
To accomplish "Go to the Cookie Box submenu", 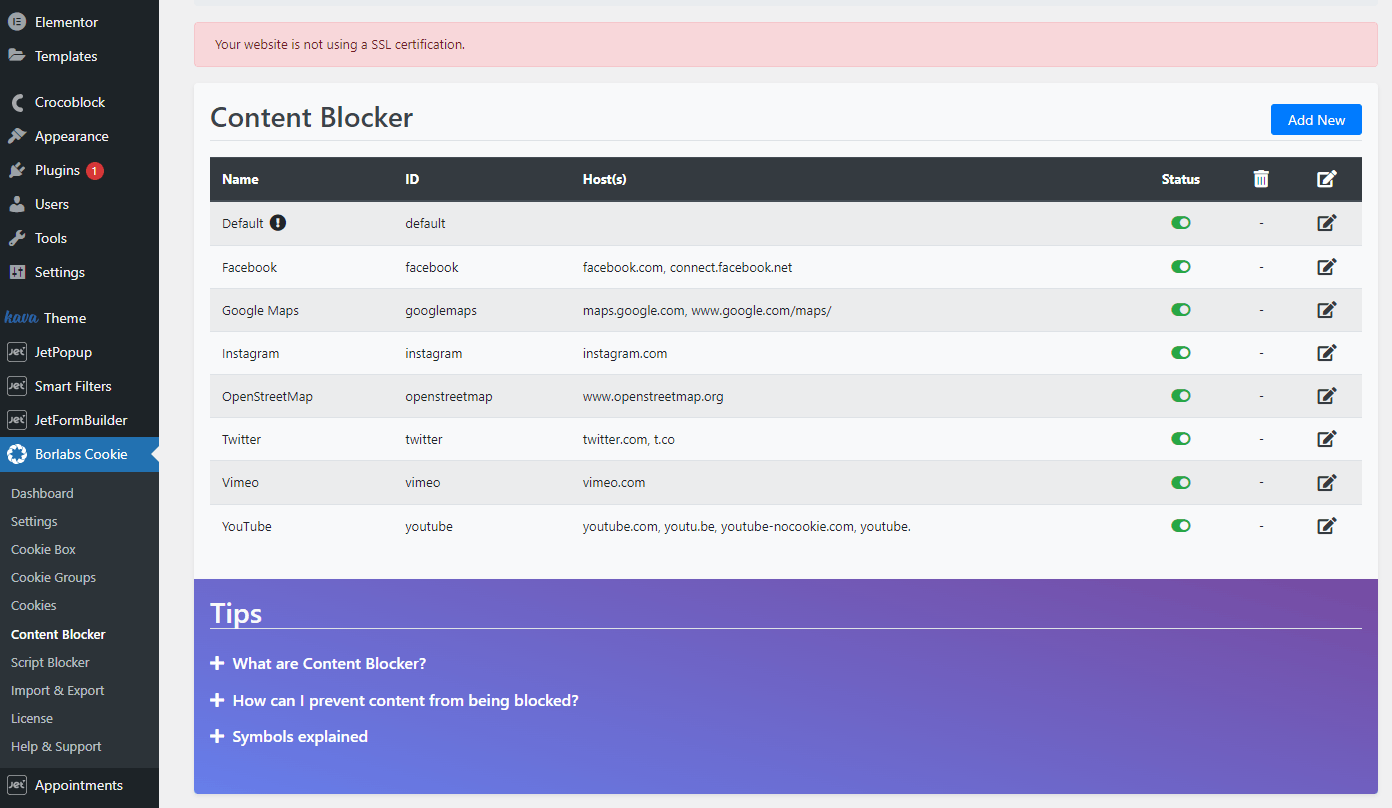I will click(43, 549).
